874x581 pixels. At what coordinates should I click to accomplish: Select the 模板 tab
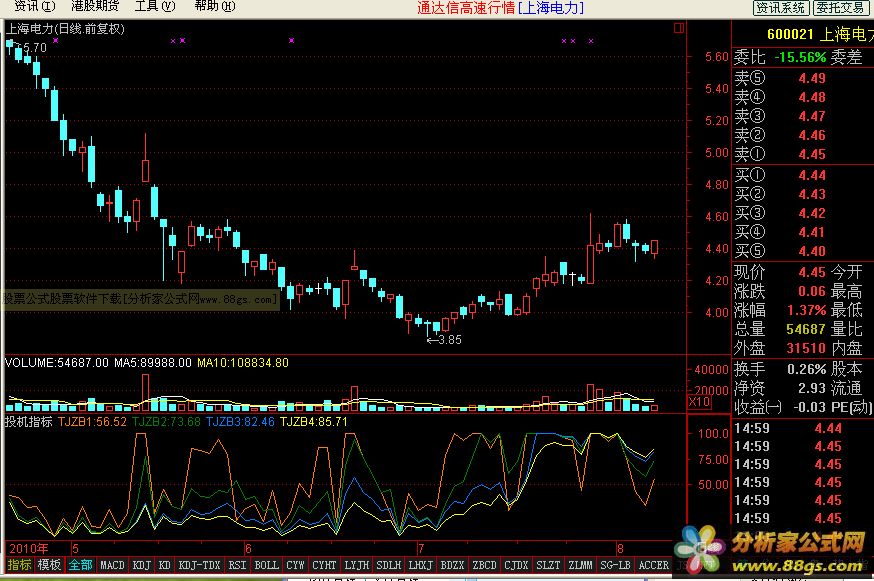[x=49, y=565]
